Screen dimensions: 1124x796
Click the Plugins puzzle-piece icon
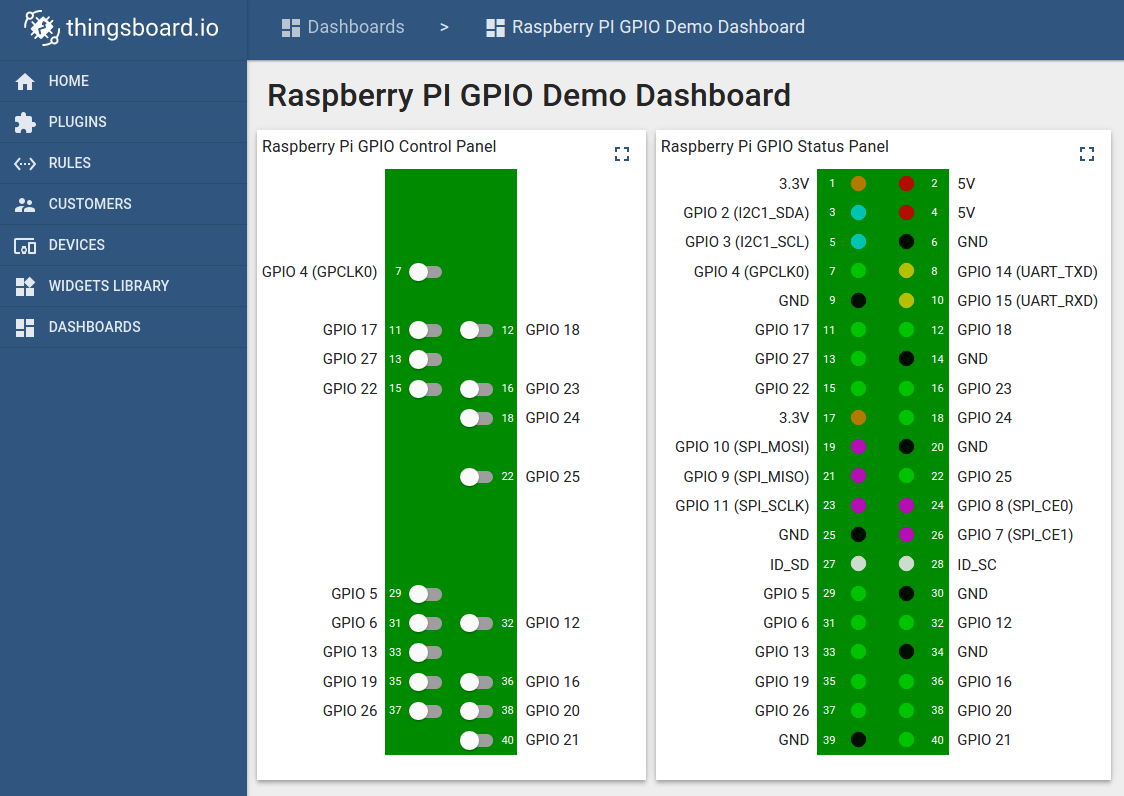[x=25, y=122]
